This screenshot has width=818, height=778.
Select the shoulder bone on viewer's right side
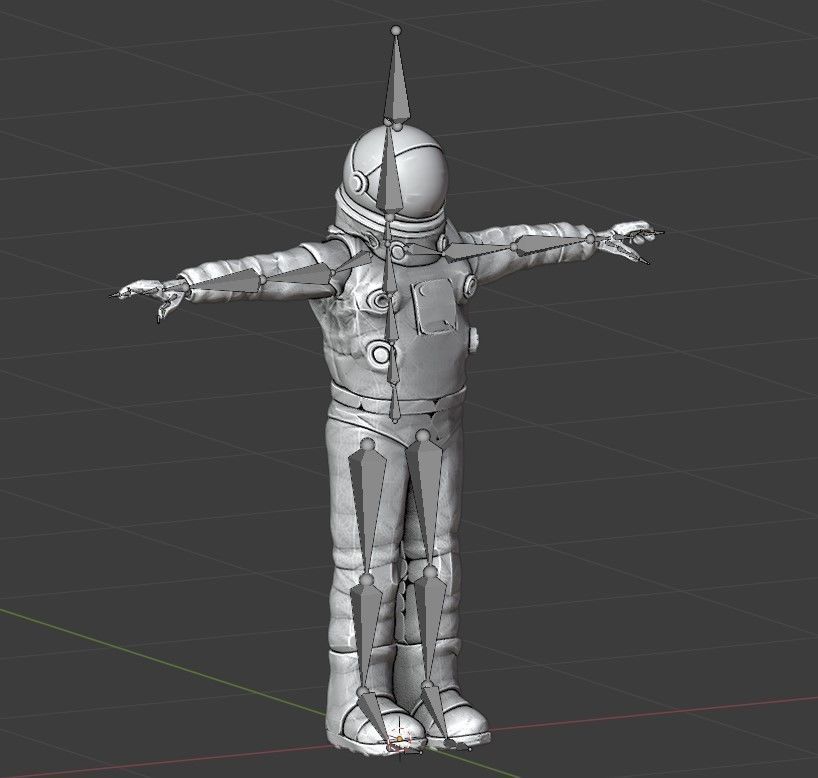tap(425, 249)
